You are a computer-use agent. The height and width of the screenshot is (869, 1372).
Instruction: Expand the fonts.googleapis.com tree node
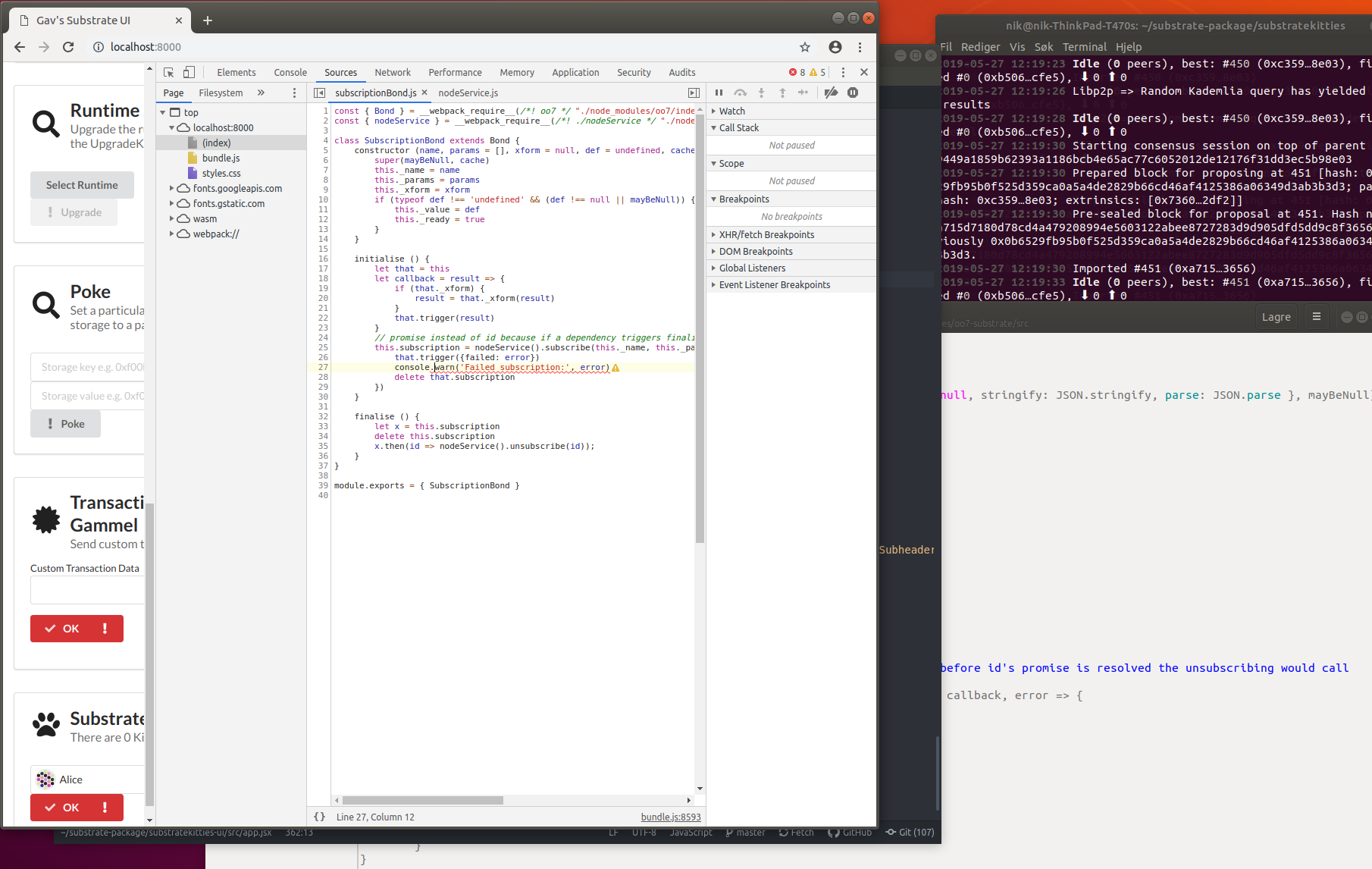[171, 188]
